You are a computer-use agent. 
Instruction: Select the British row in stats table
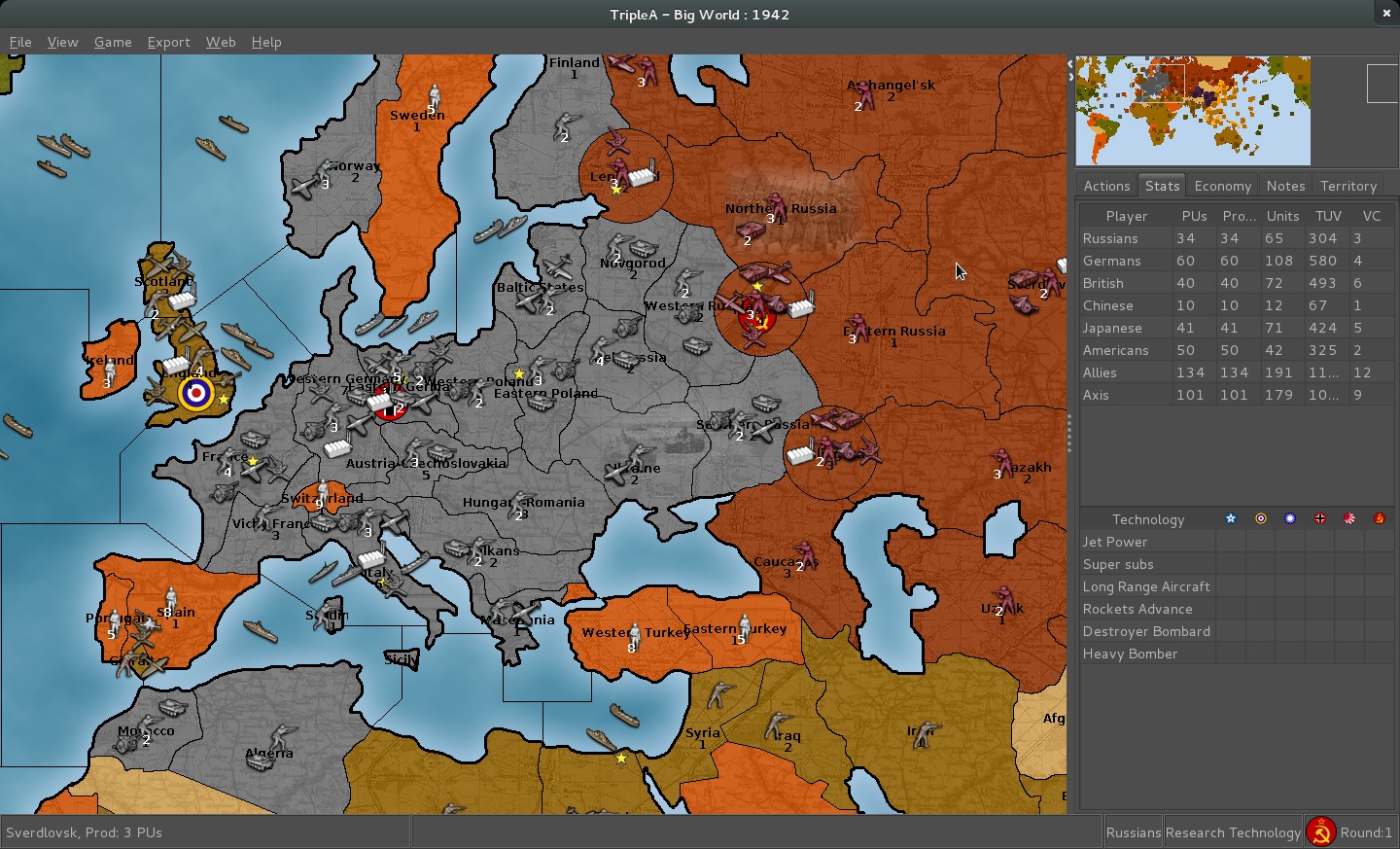pos(1237,283)
